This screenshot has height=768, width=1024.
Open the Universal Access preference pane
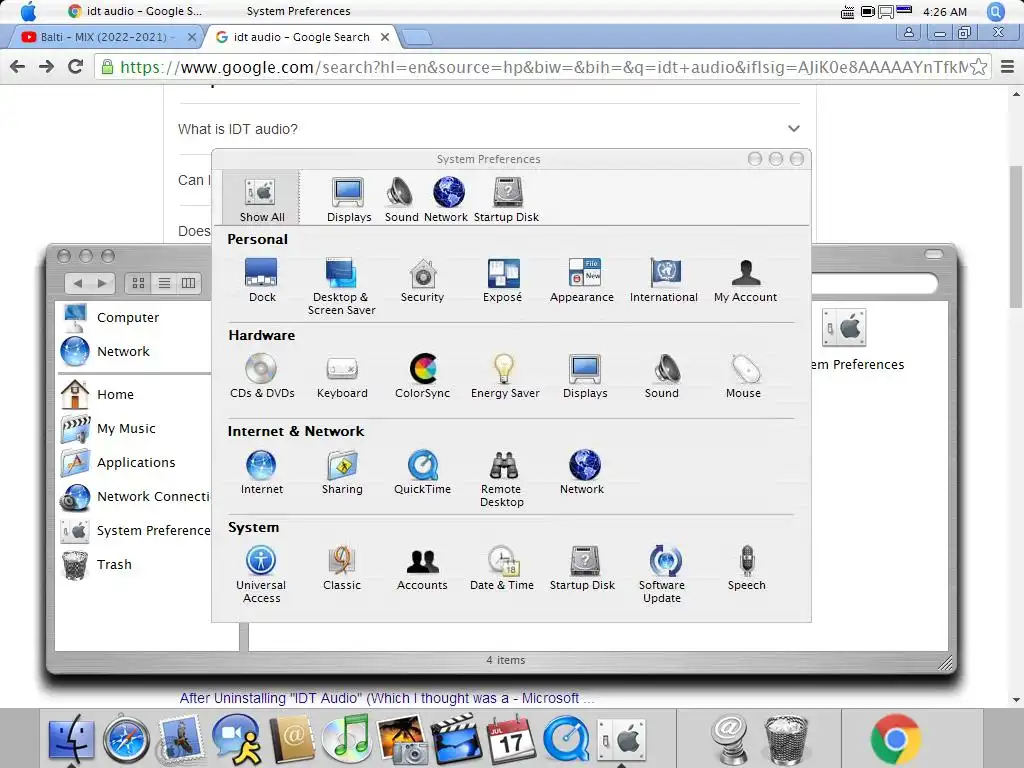[261, 574]
